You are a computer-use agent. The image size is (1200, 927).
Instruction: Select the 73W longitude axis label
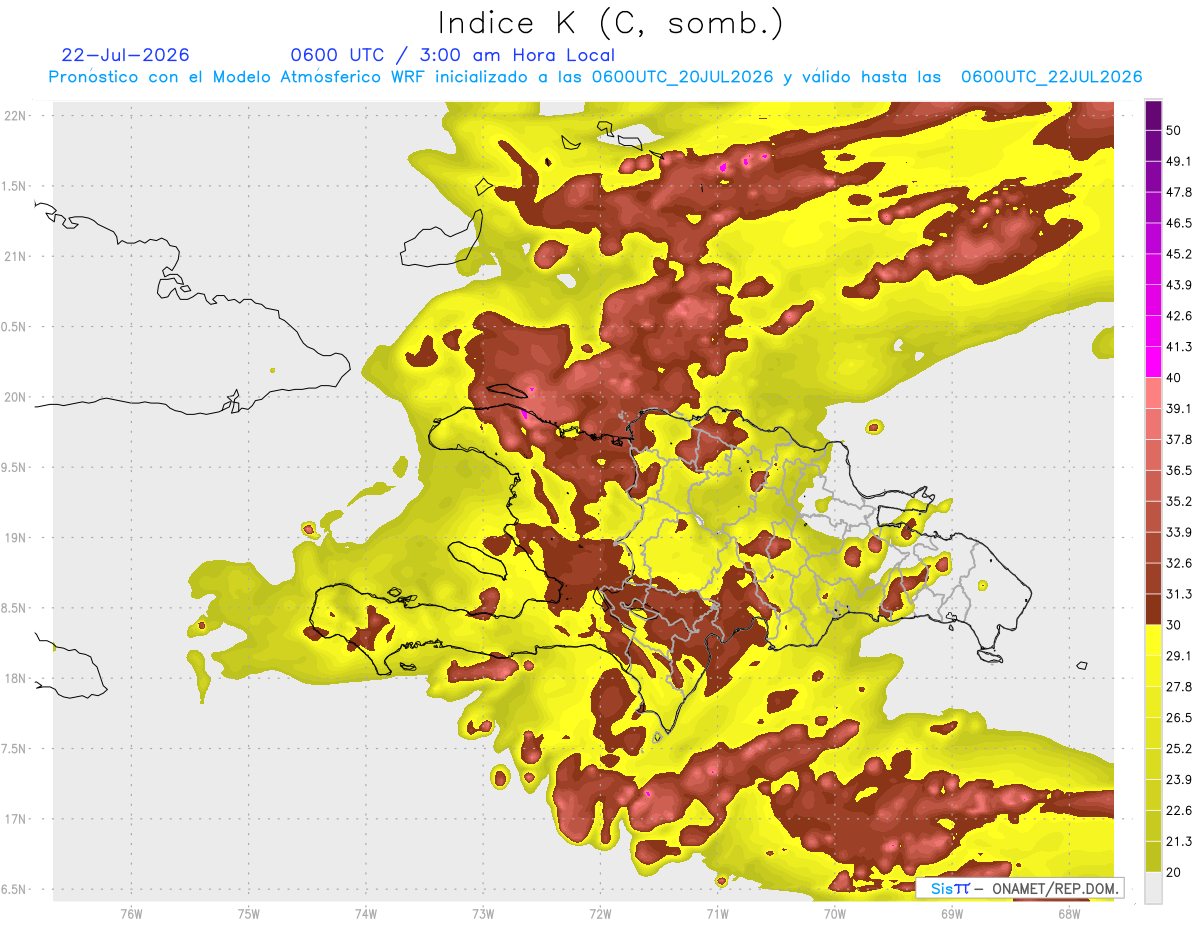[482, 913]
